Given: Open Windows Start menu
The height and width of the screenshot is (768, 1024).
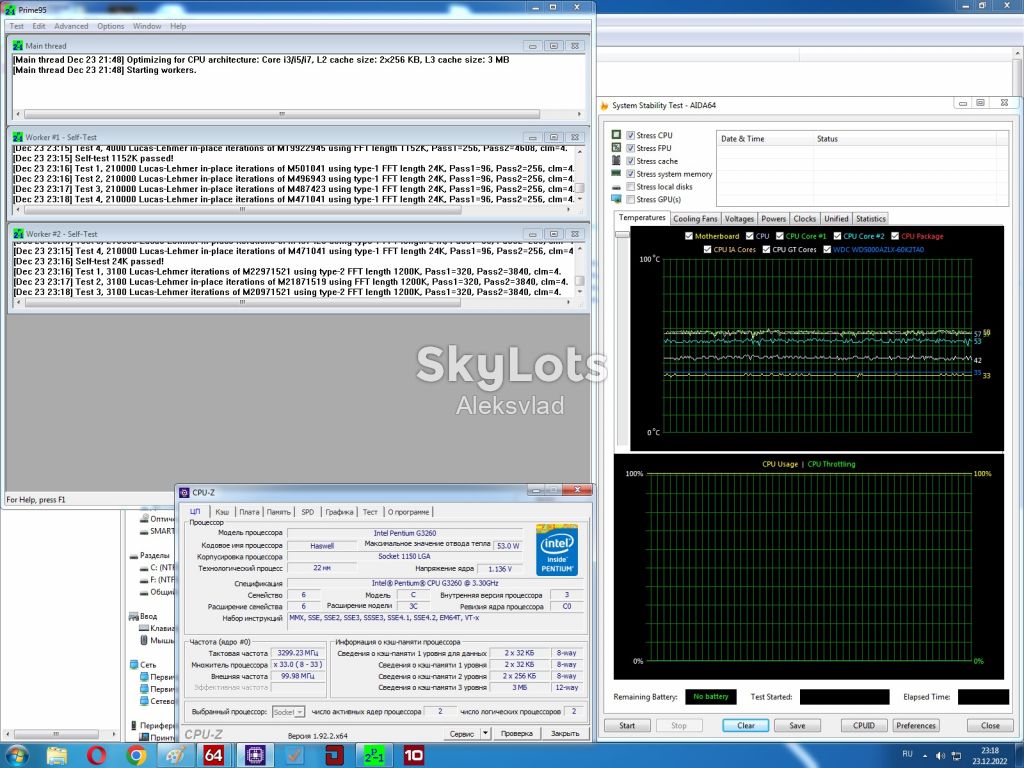Looking at the screenshot, I should click(x=17, y=755).
